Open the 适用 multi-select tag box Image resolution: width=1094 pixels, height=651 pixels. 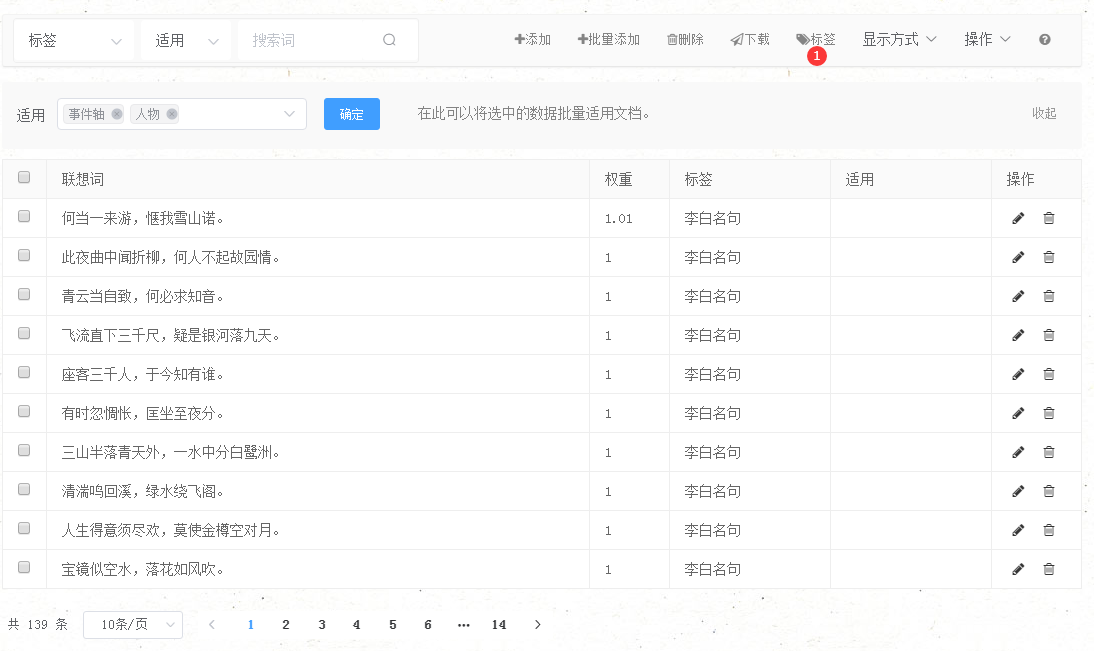(182, 114)
